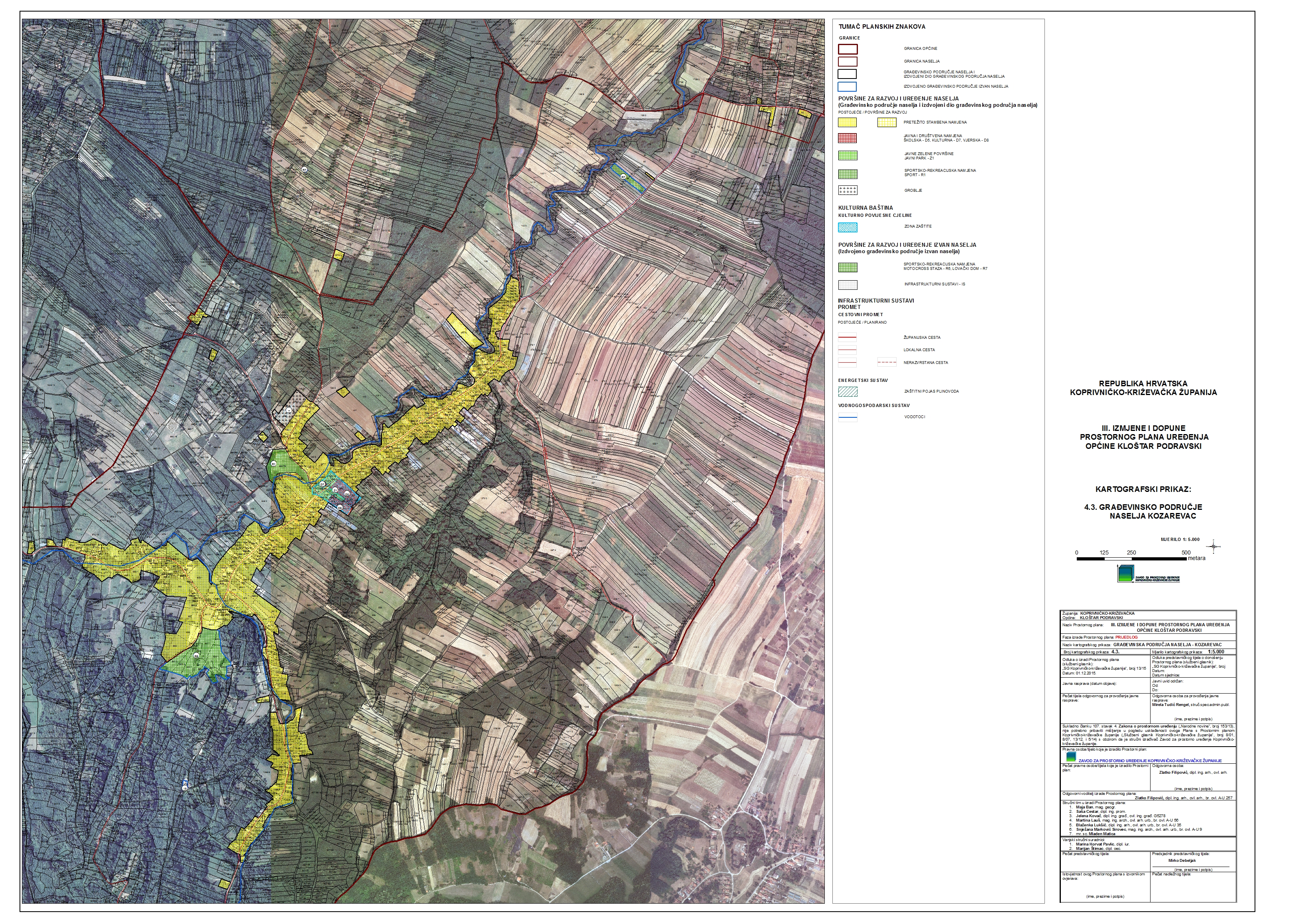
Task: Click the Sport - R1 green swatch
Action: (x=847, y=173)
